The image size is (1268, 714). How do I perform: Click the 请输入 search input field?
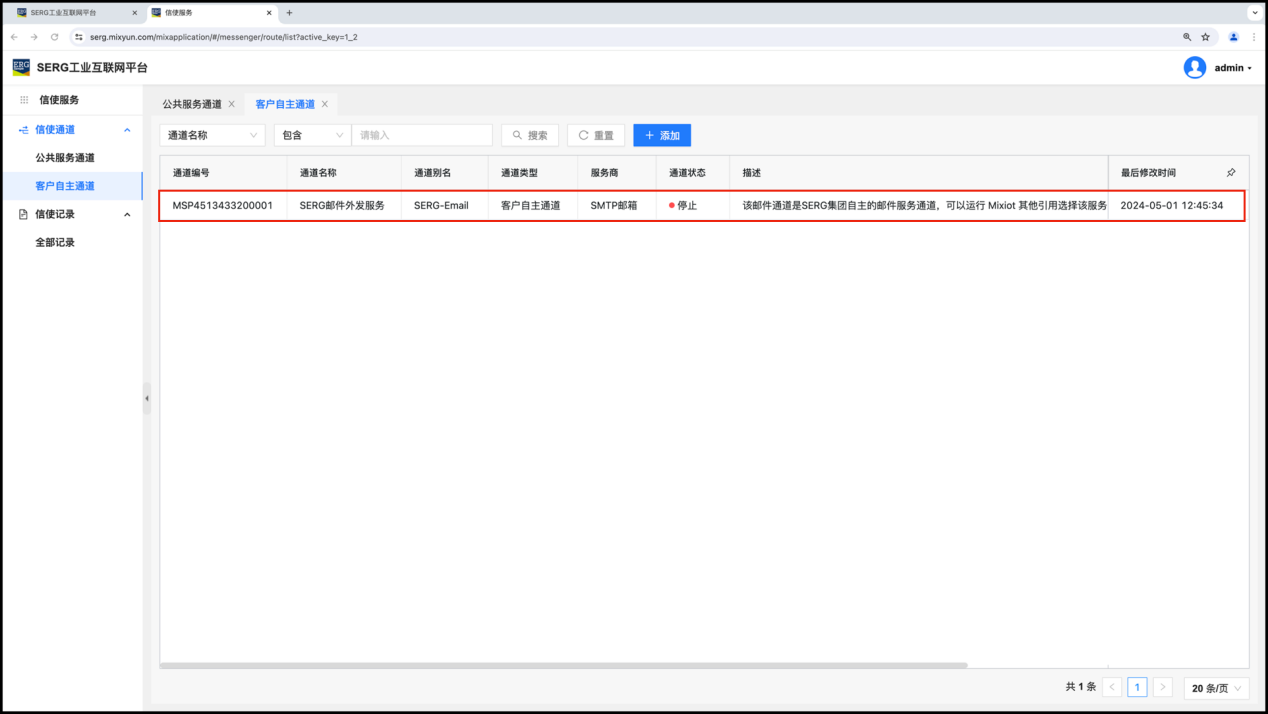421,135
